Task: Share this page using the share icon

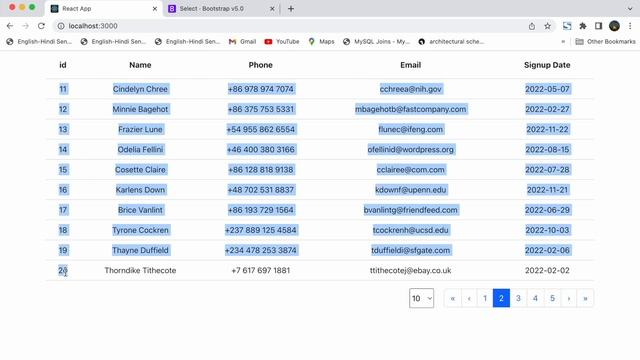Action: click(531, 26)
